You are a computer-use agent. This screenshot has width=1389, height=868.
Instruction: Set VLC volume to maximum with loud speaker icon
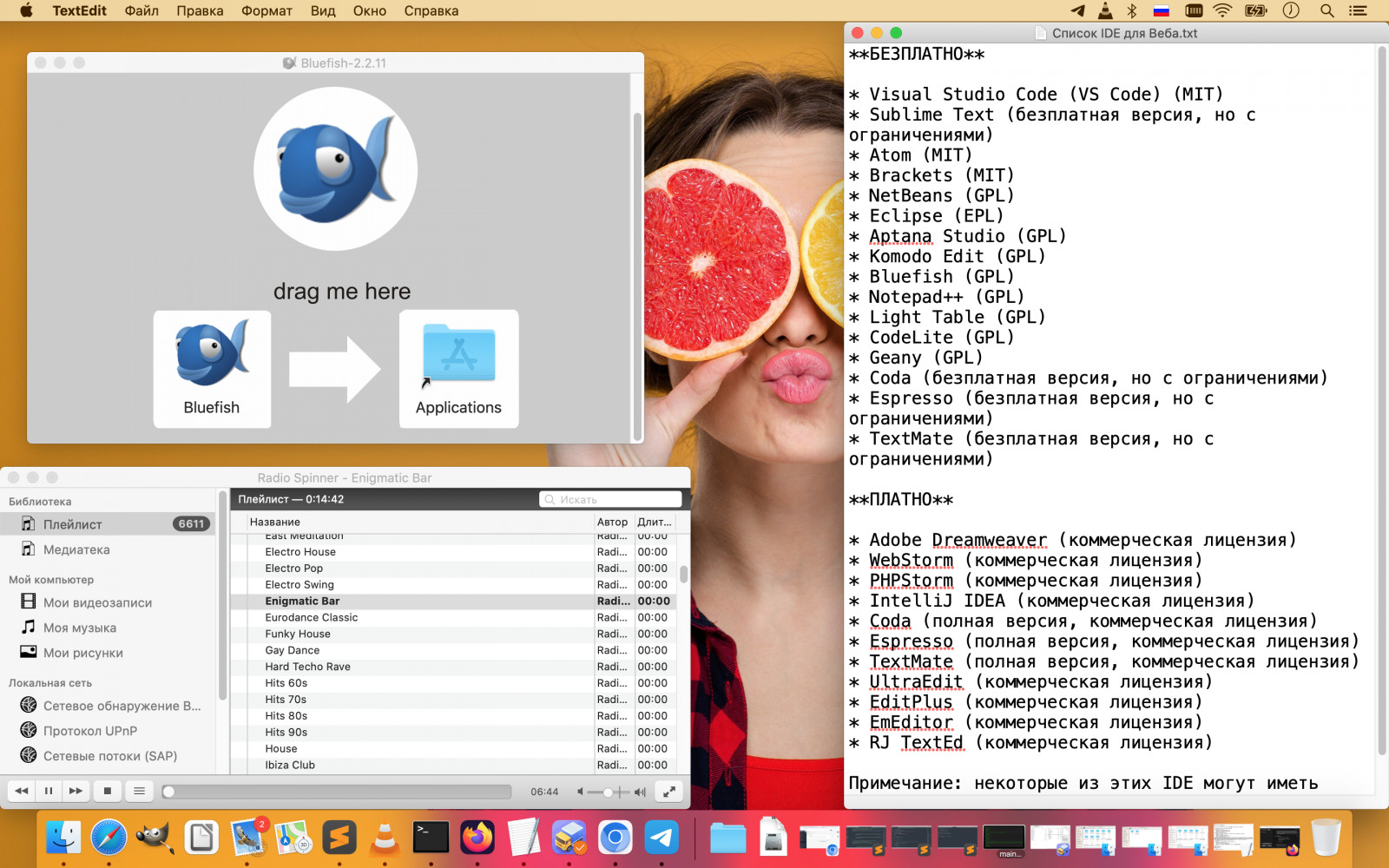(640, 792)
